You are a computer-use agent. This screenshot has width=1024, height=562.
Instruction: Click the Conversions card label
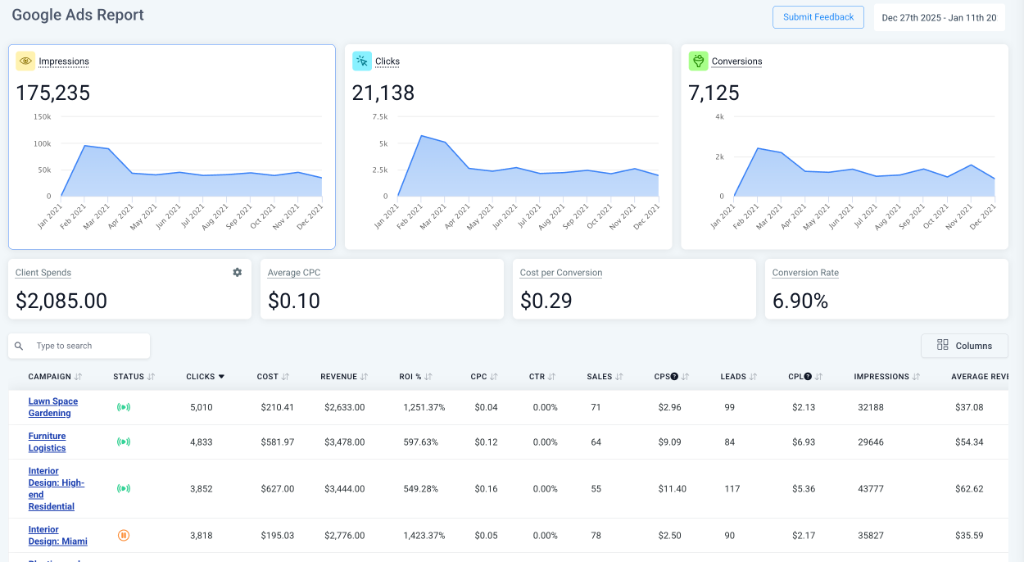pyautogui.click(x=737, y=61)
